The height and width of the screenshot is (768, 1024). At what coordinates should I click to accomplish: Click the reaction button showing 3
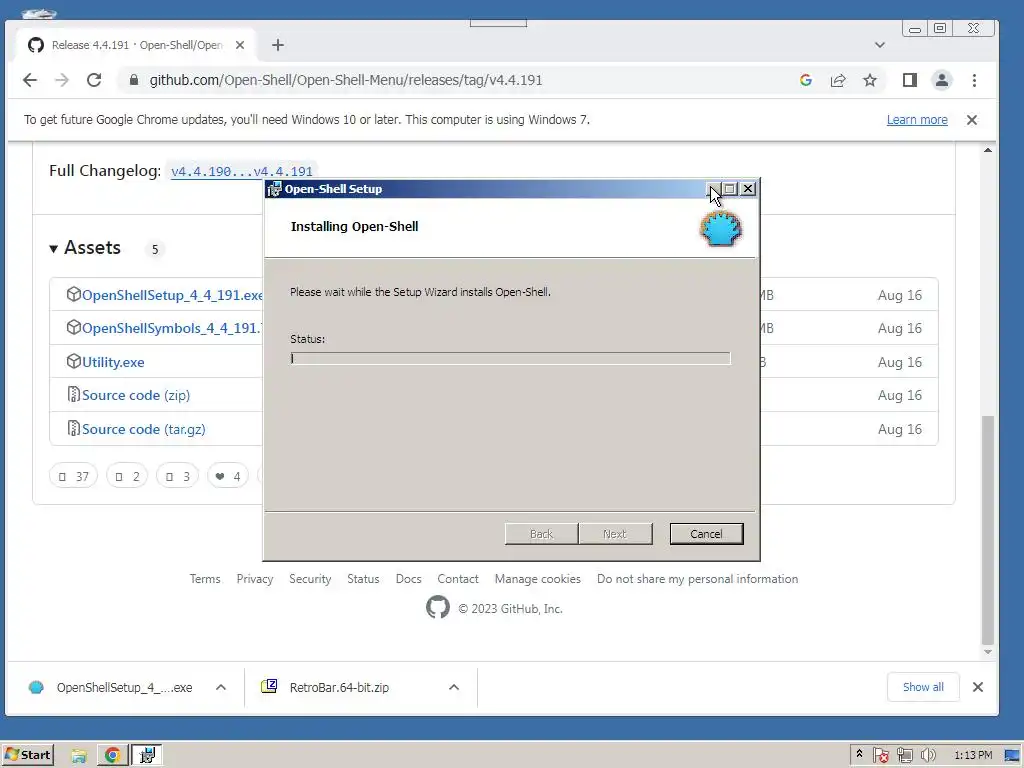(x=177, y=476)
